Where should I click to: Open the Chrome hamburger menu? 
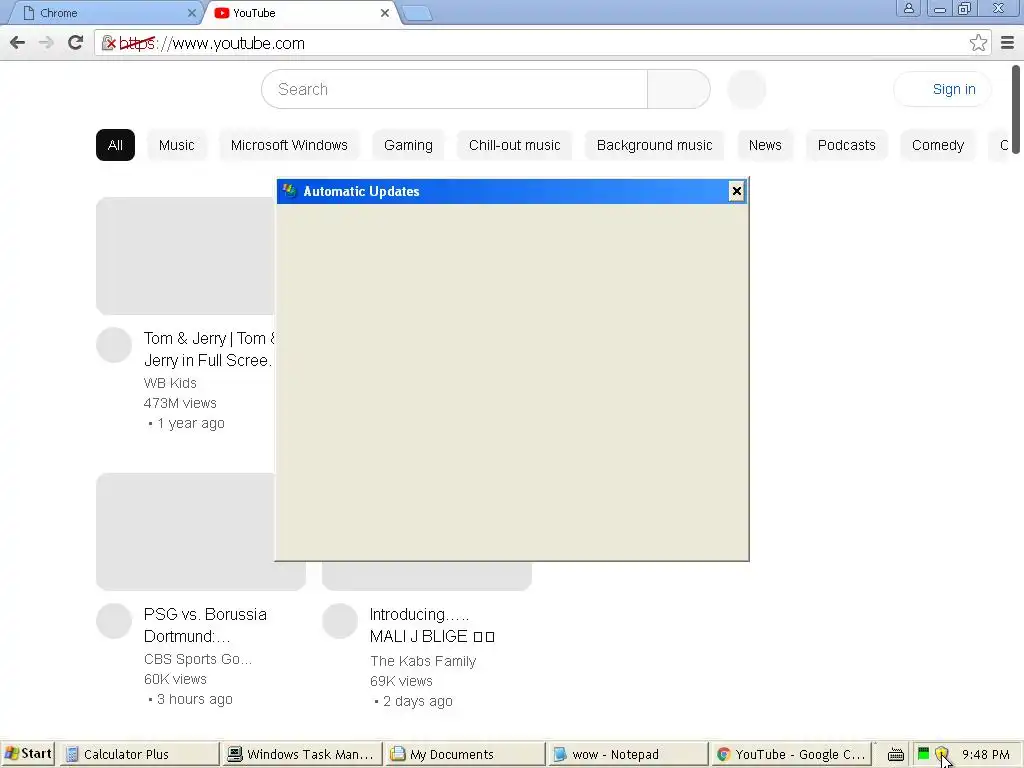point(1008,43)
